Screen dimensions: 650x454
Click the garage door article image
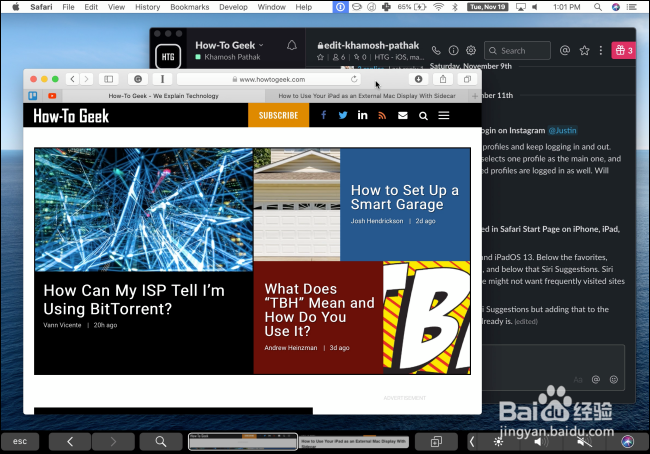297,204
